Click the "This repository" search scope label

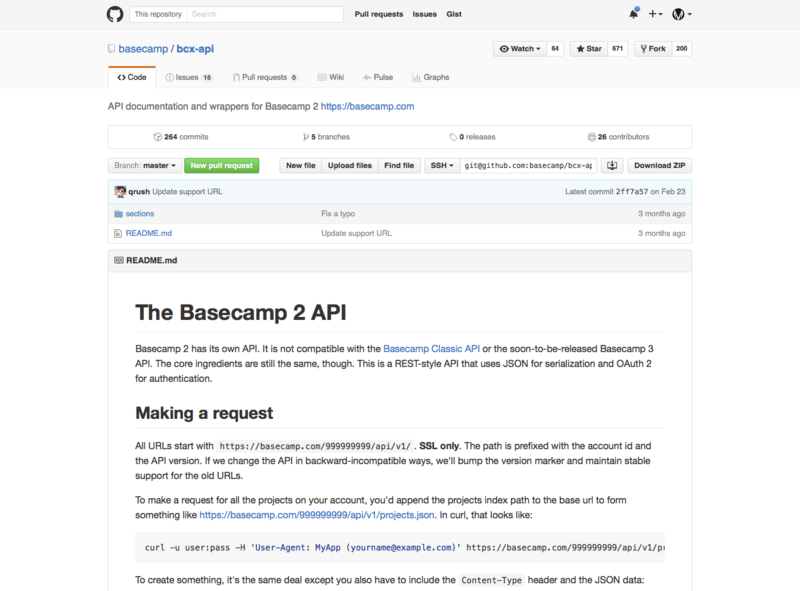[158, 14]
